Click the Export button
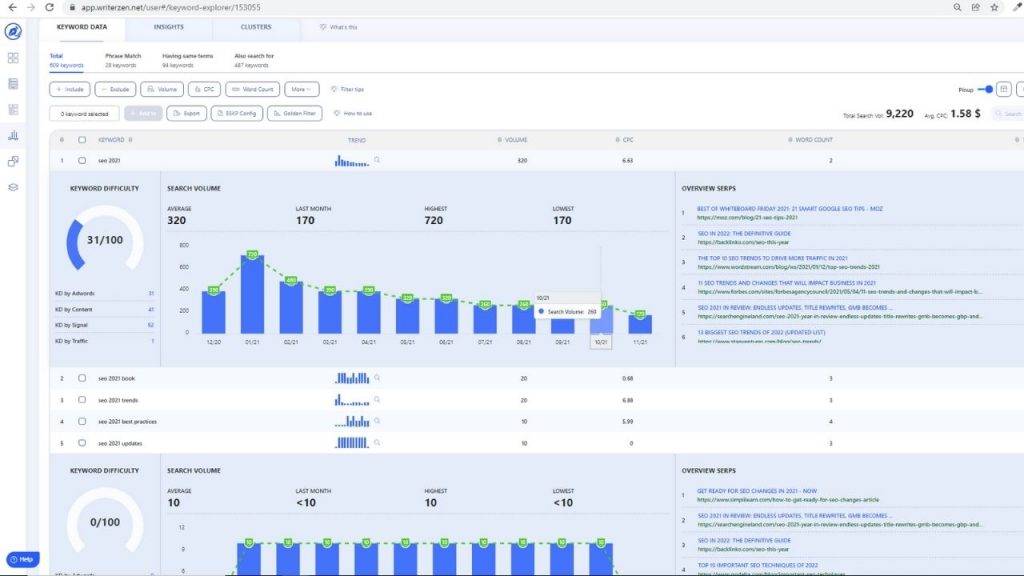 (x=187, y=113)
